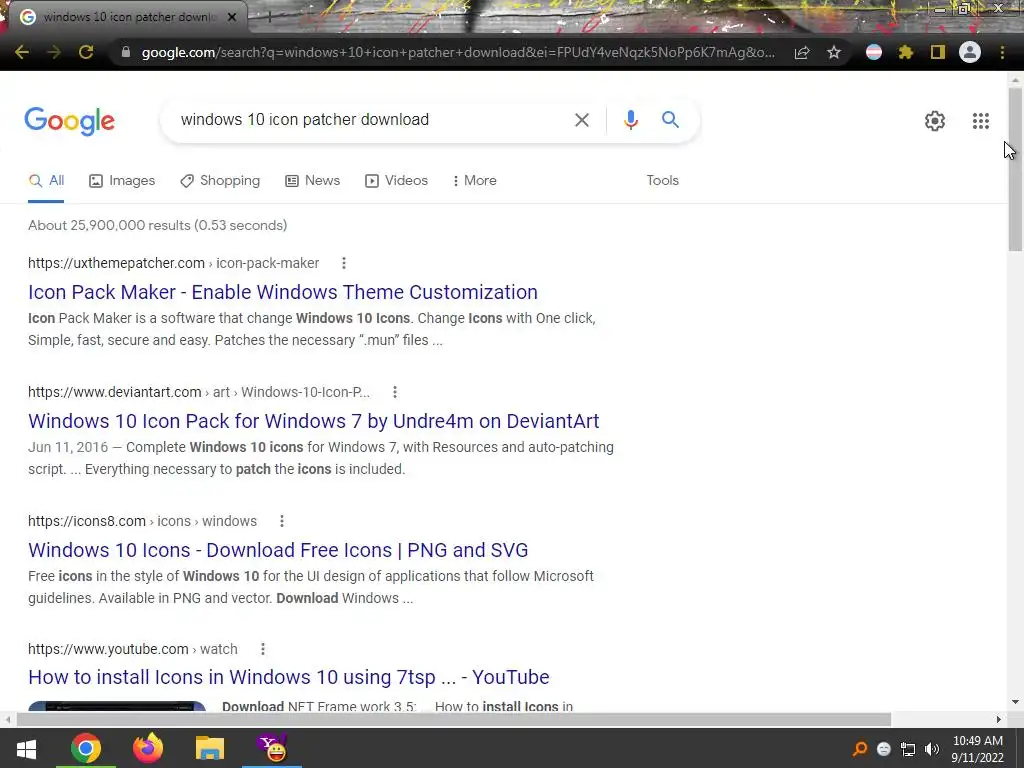The height and width of the screenshot is (768, 1024).
Task: Go to Google homepage via logo
Action: pos(70,121)
